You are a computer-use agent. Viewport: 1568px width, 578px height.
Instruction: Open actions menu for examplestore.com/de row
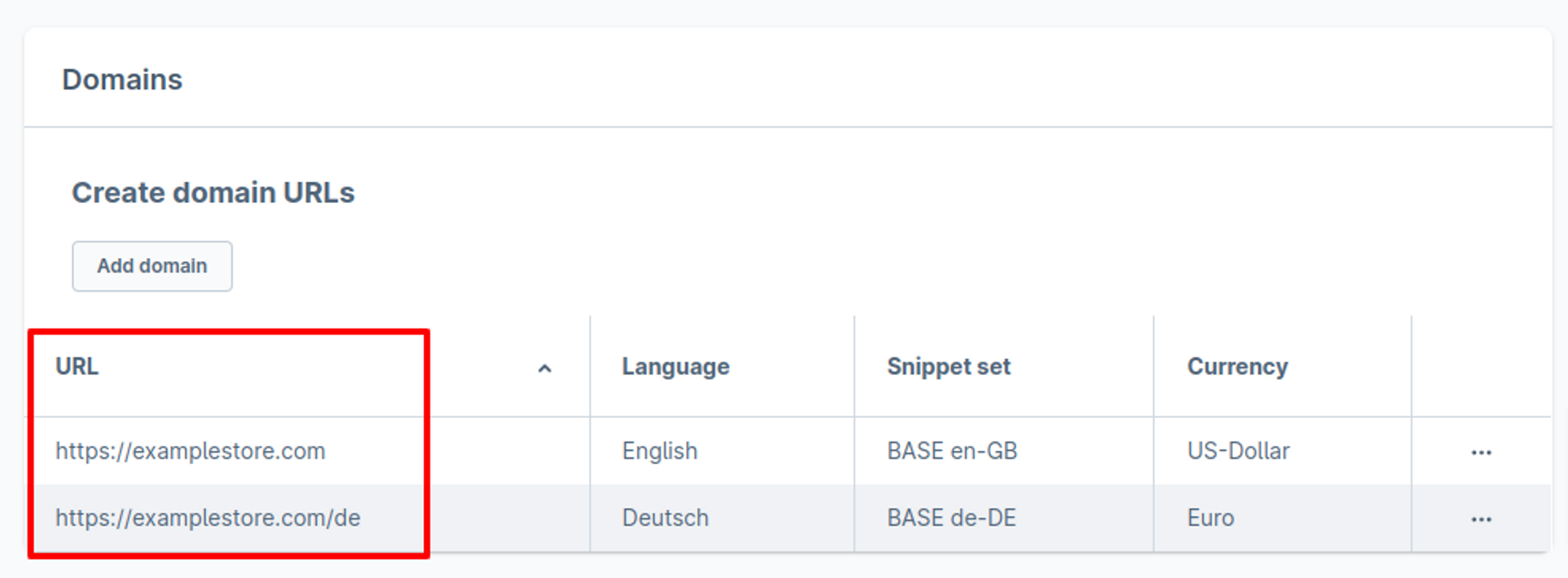click(1481, 519)
